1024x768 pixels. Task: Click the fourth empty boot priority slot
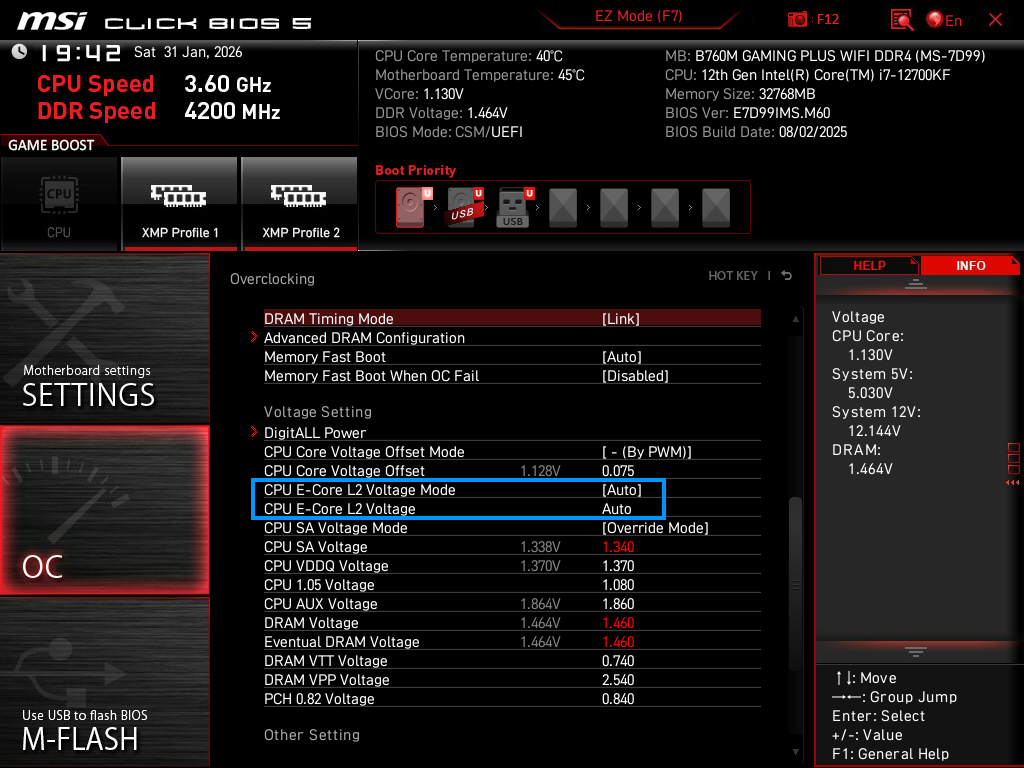point(563,208)
